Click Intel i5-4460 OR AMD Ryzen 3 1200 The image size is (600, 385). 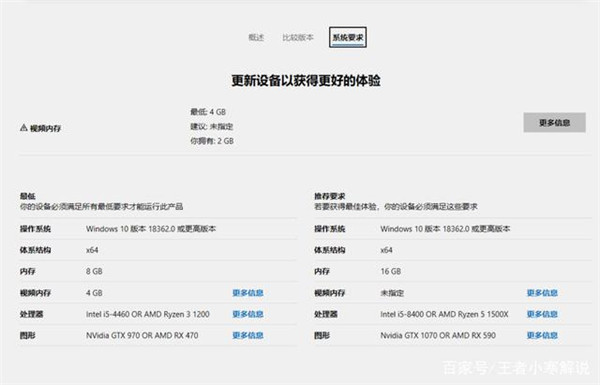148,314
